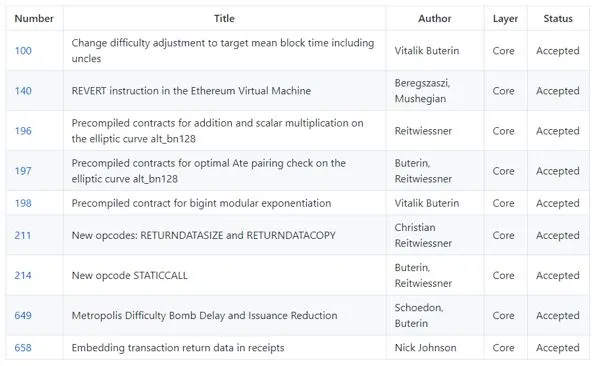The height and width of the screenshot is (366, 596).
Task: Open EIP number 658 link
Action: point(23,347)
